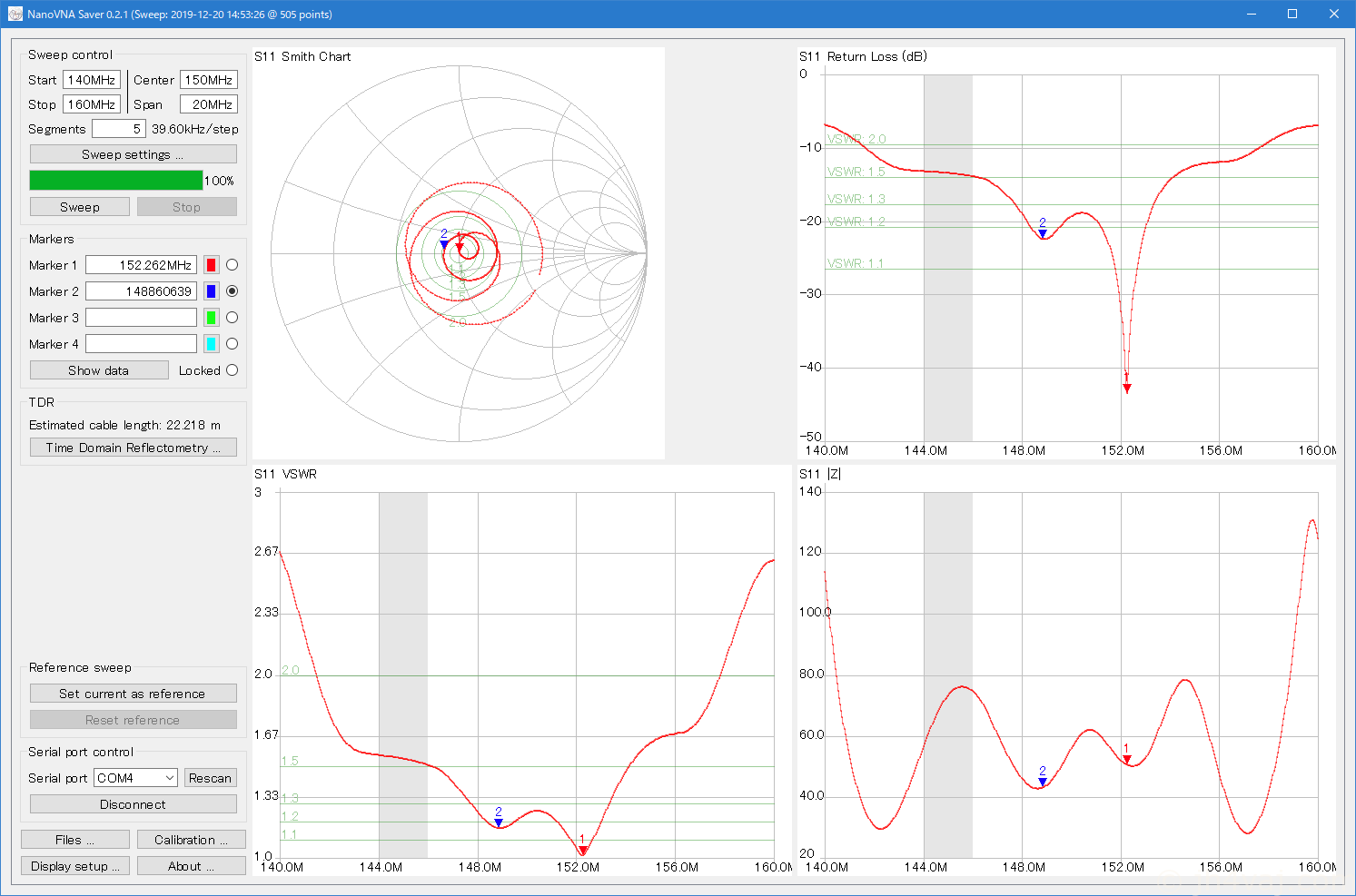
Task: Click the VSWR: 1.1 line label on Return Loss
Action: [855, 263]
